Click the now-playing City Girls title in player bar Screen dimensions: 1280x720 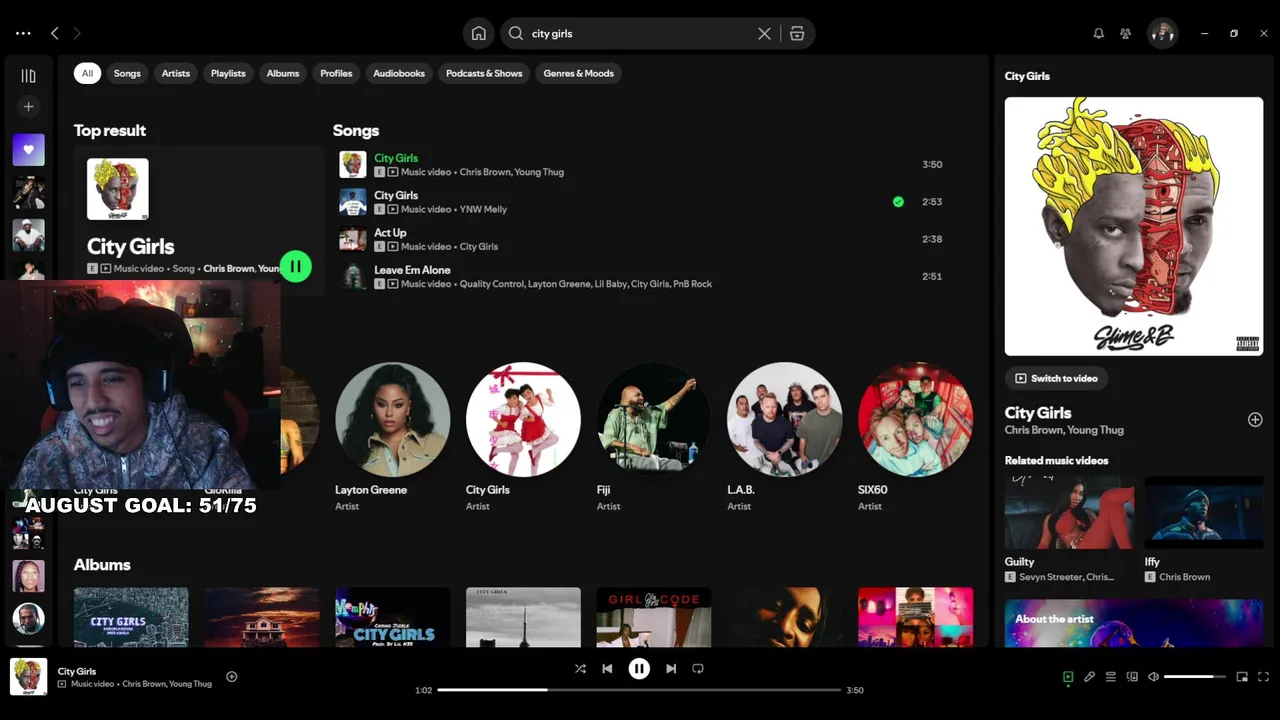[x=77, y=671]
